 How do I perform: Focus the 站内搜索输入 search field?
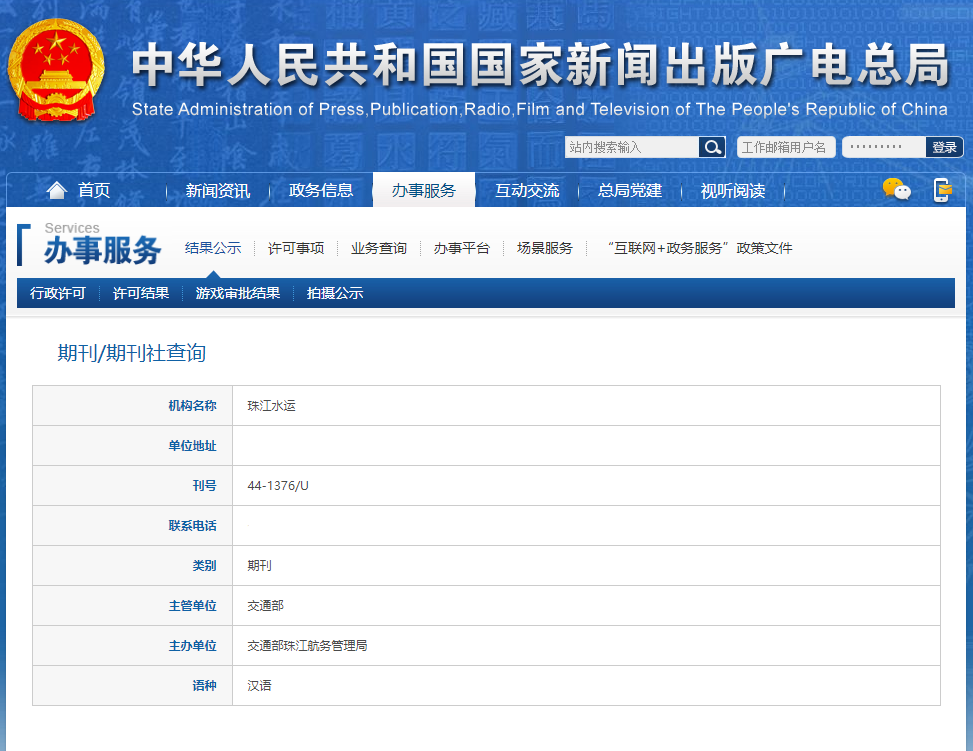tap(632, 147)
